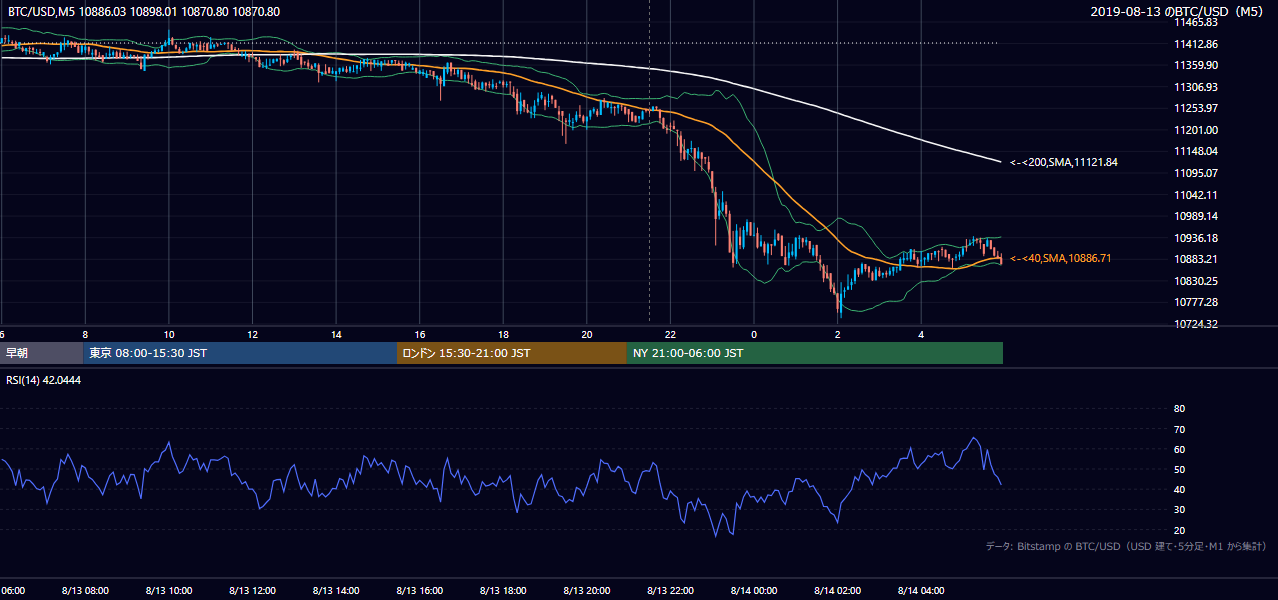Click price axis label 11465.83

(1195, 22)
